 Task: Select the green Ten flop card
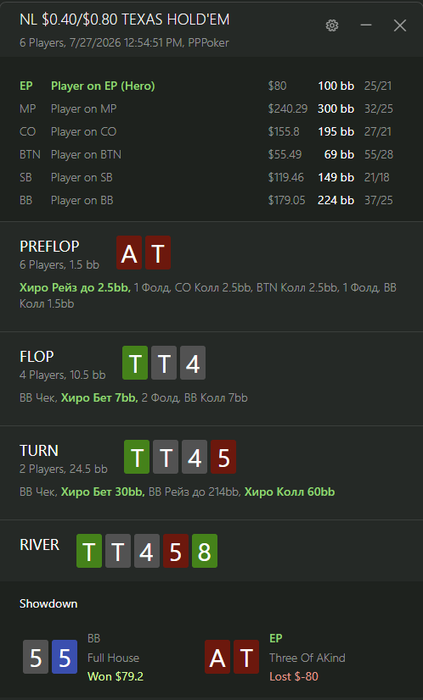(135, 363)
